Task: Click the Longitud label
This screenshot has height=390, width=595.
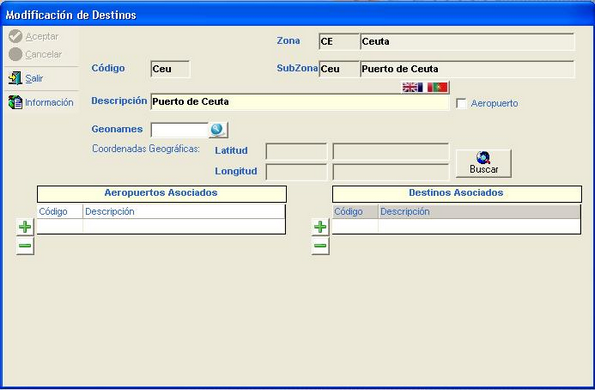Action: pyautogui.click(x=236, y=171)
